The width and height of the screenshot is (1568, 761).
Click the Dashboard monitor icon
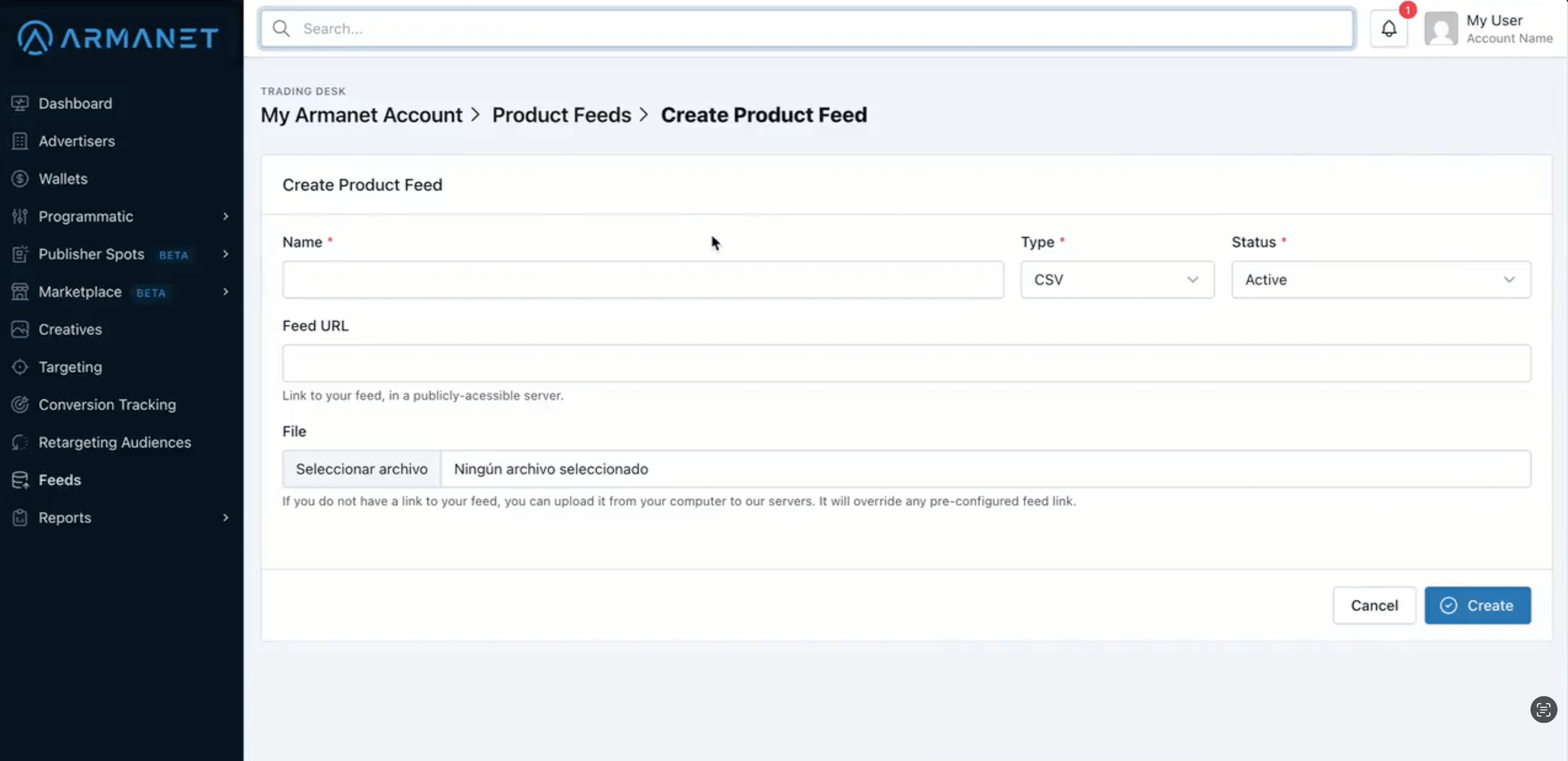pyautogui.click(x=20, y=103)
